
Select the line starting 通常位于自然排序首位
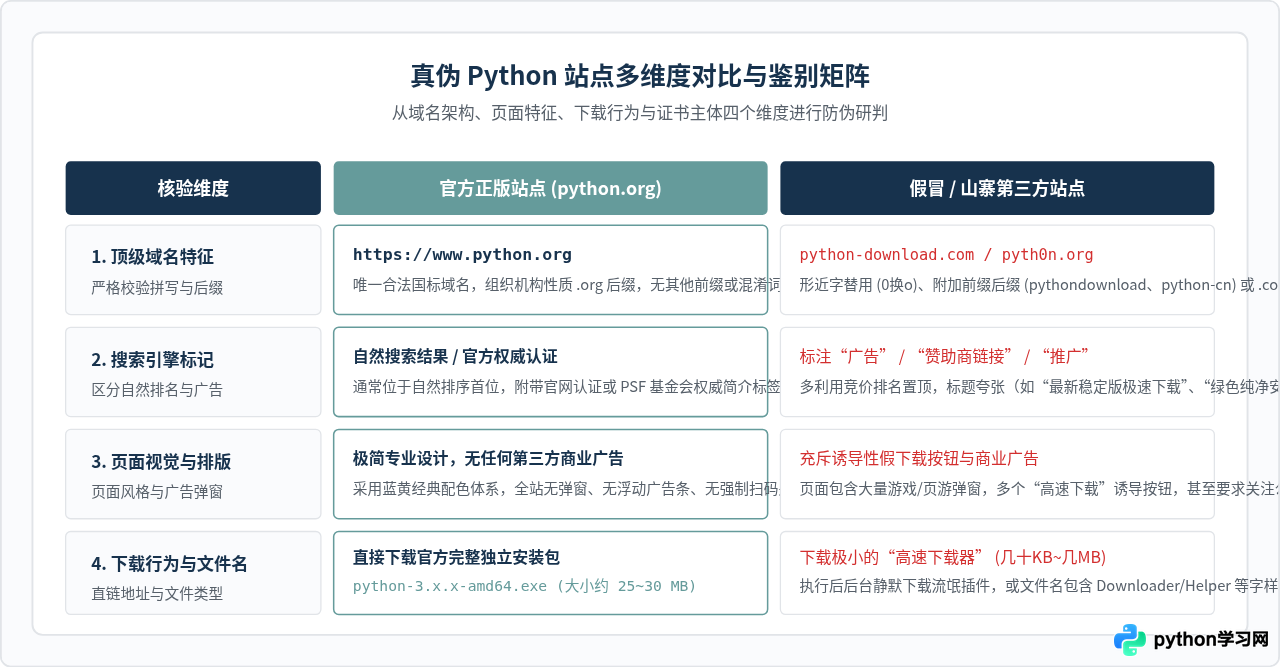click(567, 386)
